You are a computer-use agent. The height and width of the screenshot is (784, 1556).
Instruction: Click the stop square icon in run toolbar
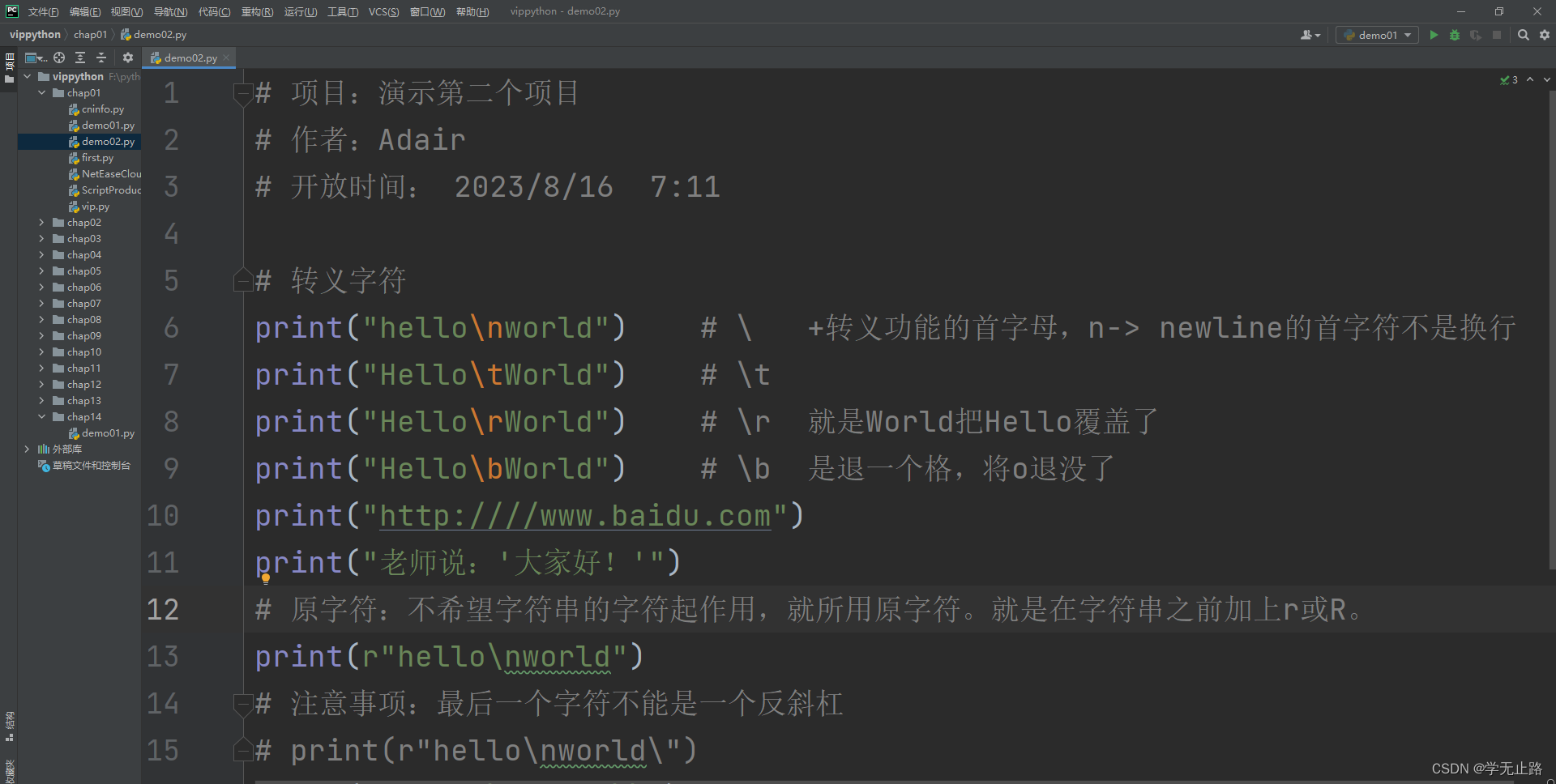[1497, 35]
